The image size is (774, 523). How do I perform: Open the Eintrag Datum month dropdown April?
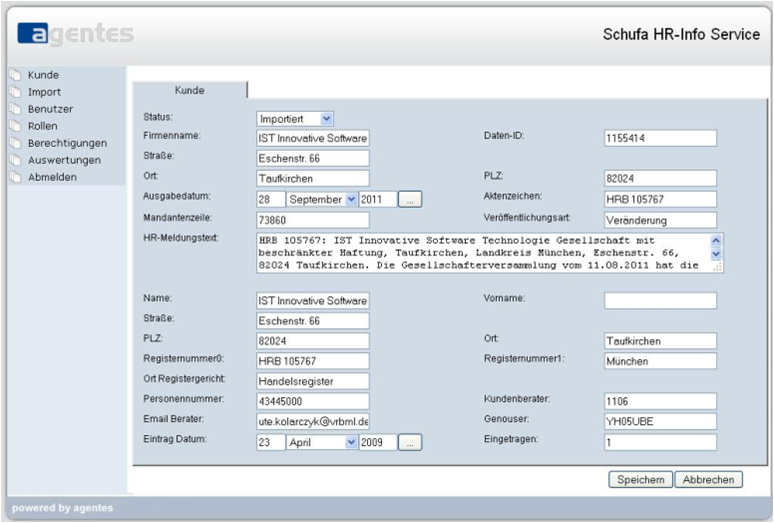322,442
